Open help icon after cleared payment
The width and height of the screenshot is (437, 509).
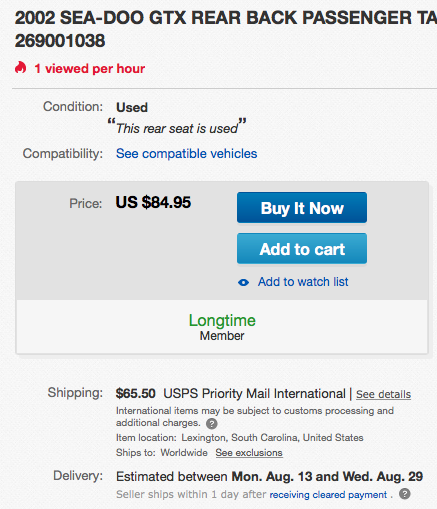[405, 494]
